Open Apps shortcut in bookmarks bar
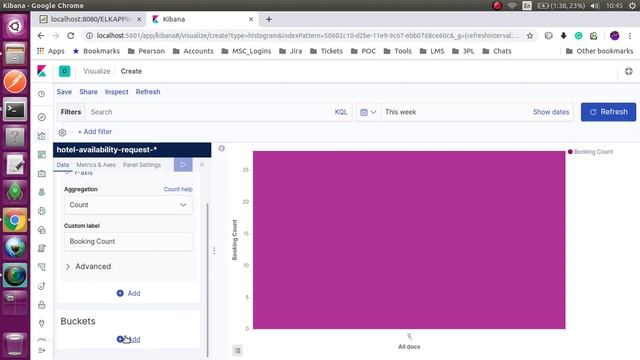Viewport: 640px width, 360px height. pos(51,51)
